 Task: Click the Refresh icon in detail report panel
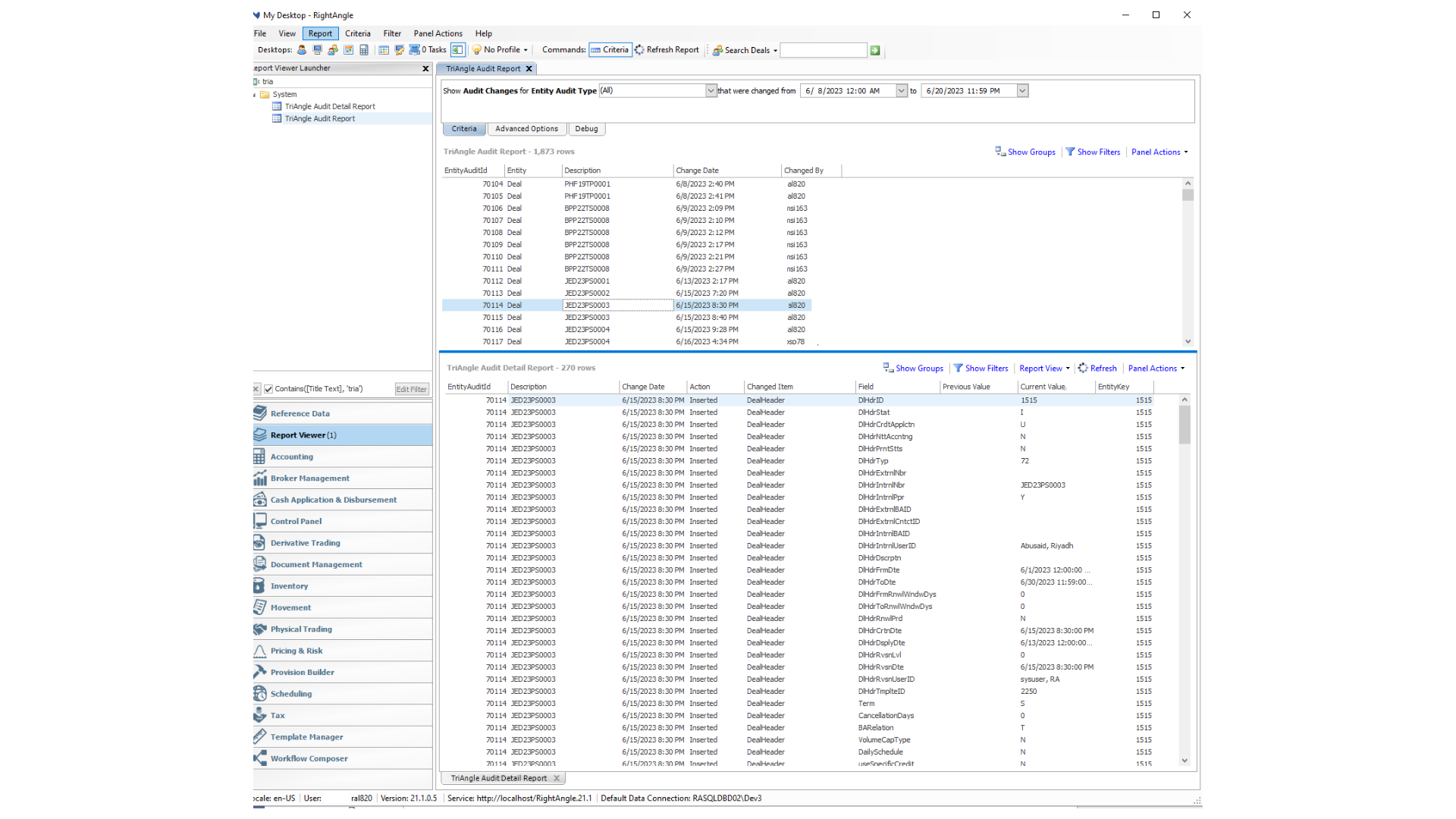click(1097, 369)
